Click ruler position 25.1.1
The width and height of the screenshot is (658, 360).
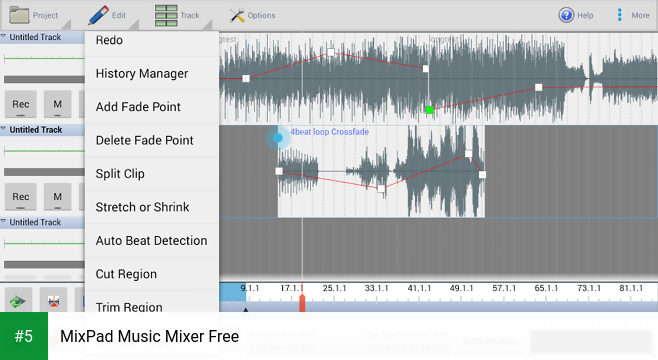(x=334, y=288)
